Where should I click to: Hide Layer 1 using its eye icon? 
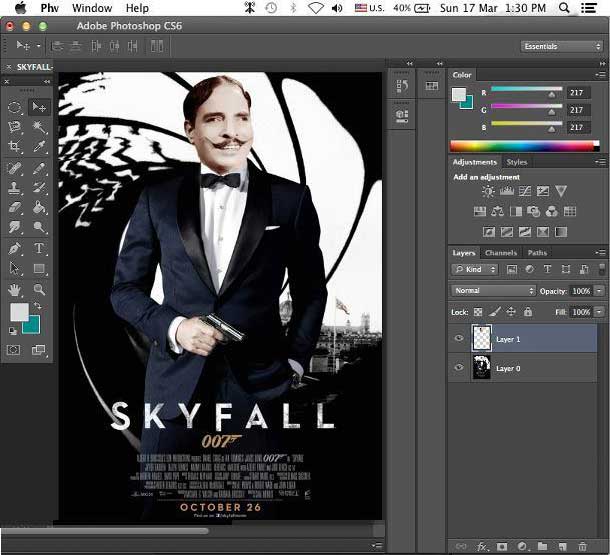[459, 339]
